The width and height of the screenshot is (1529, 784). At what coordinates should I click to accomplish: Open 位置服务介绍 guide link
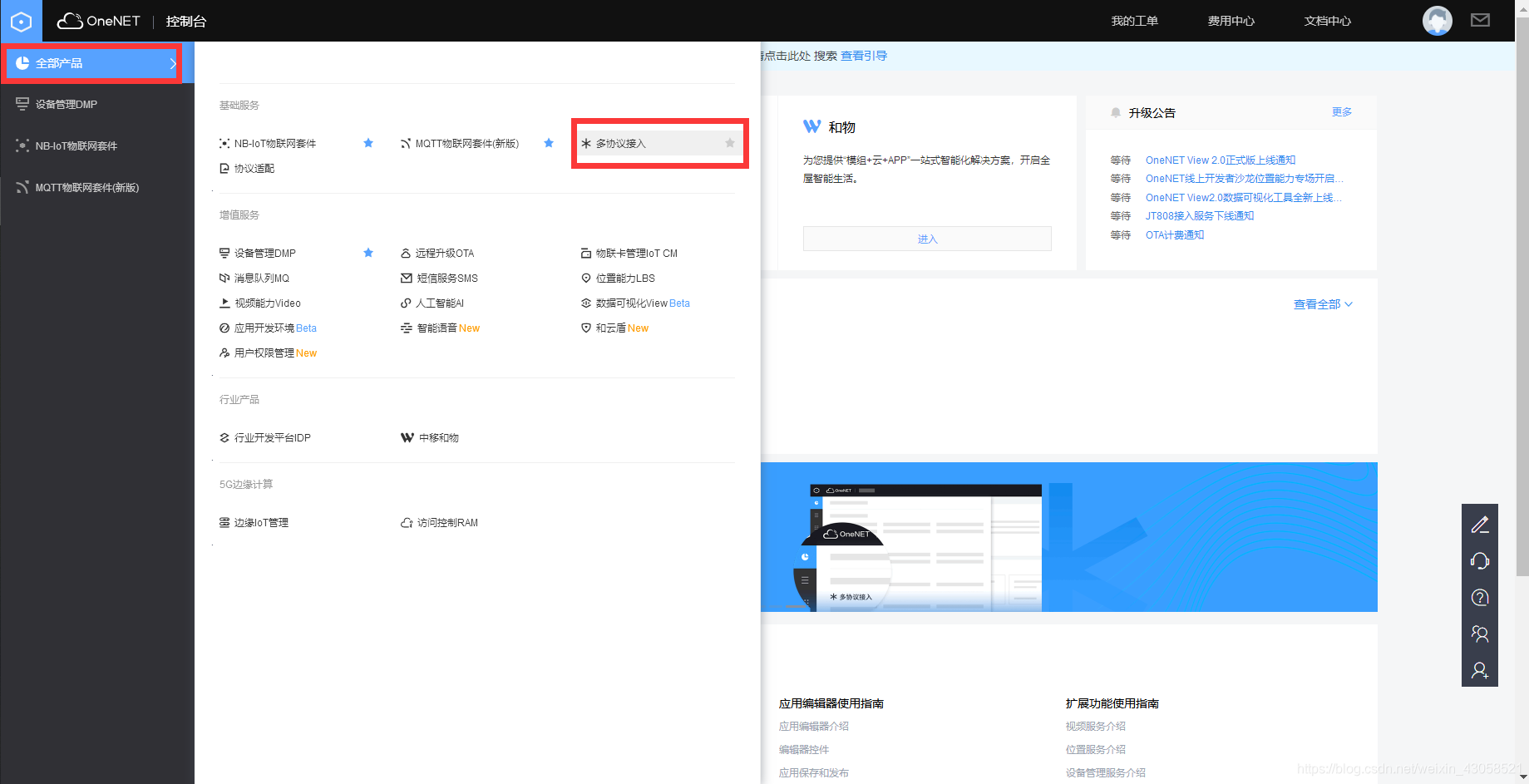(1096, 750)
